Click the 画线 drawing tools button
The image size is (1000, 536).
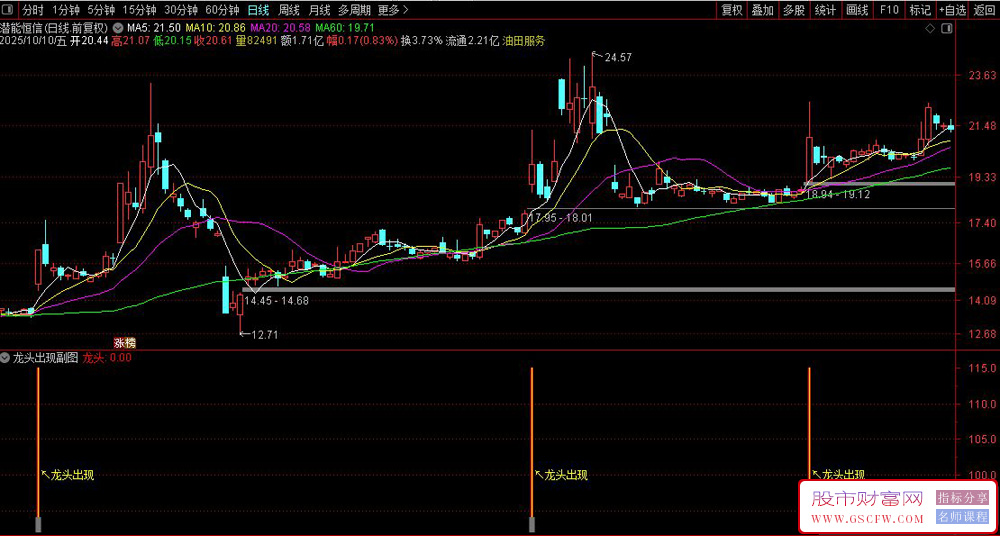tap(856, 10)
